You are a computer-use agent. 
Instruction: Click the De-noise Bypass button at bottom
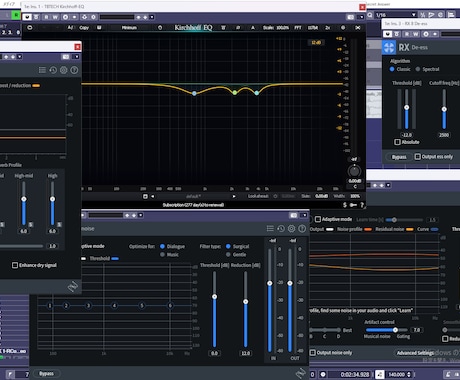[x=46, y=373]
